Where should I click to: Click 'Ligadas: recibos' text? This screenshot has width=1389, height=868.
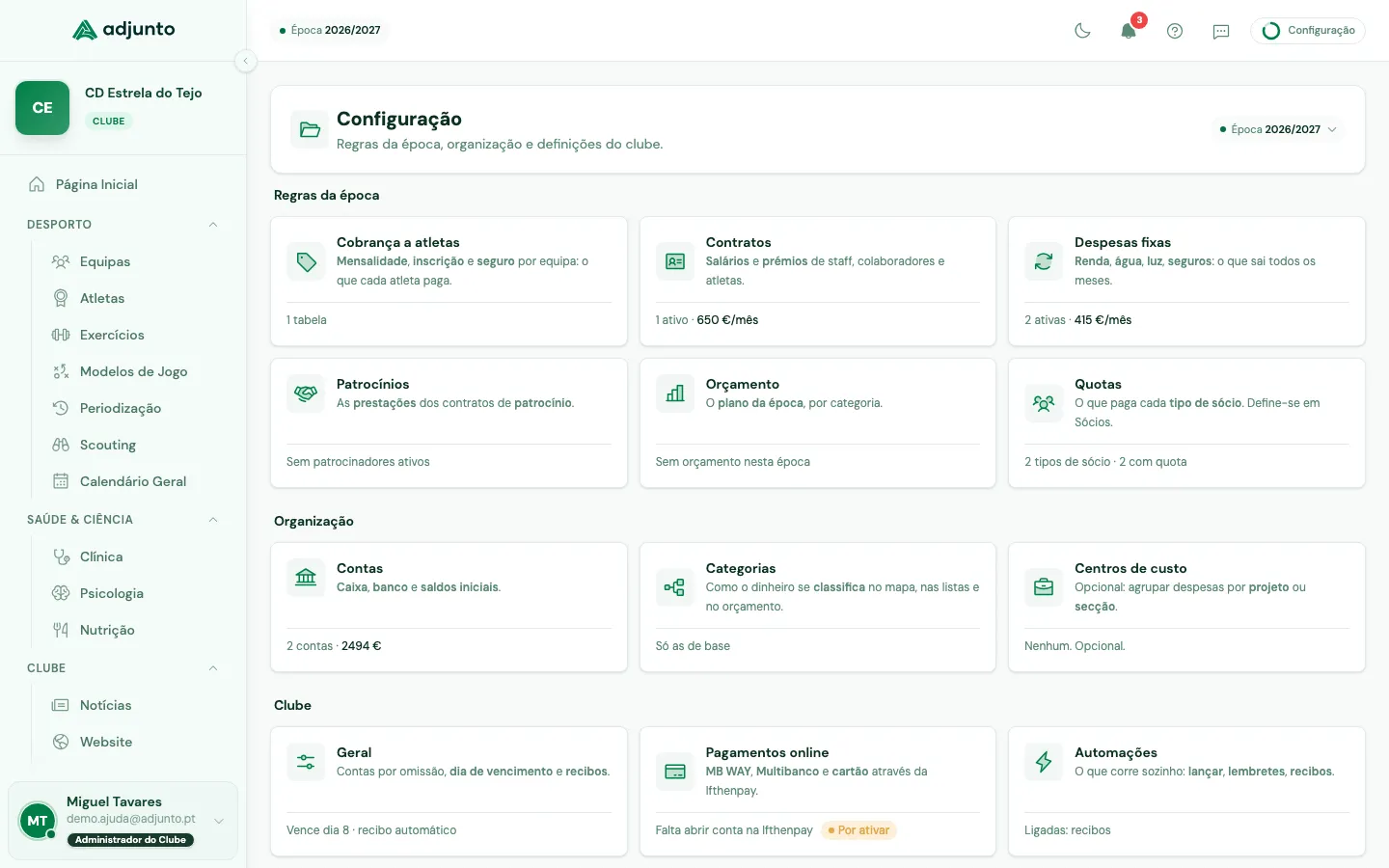[1068, 830]
